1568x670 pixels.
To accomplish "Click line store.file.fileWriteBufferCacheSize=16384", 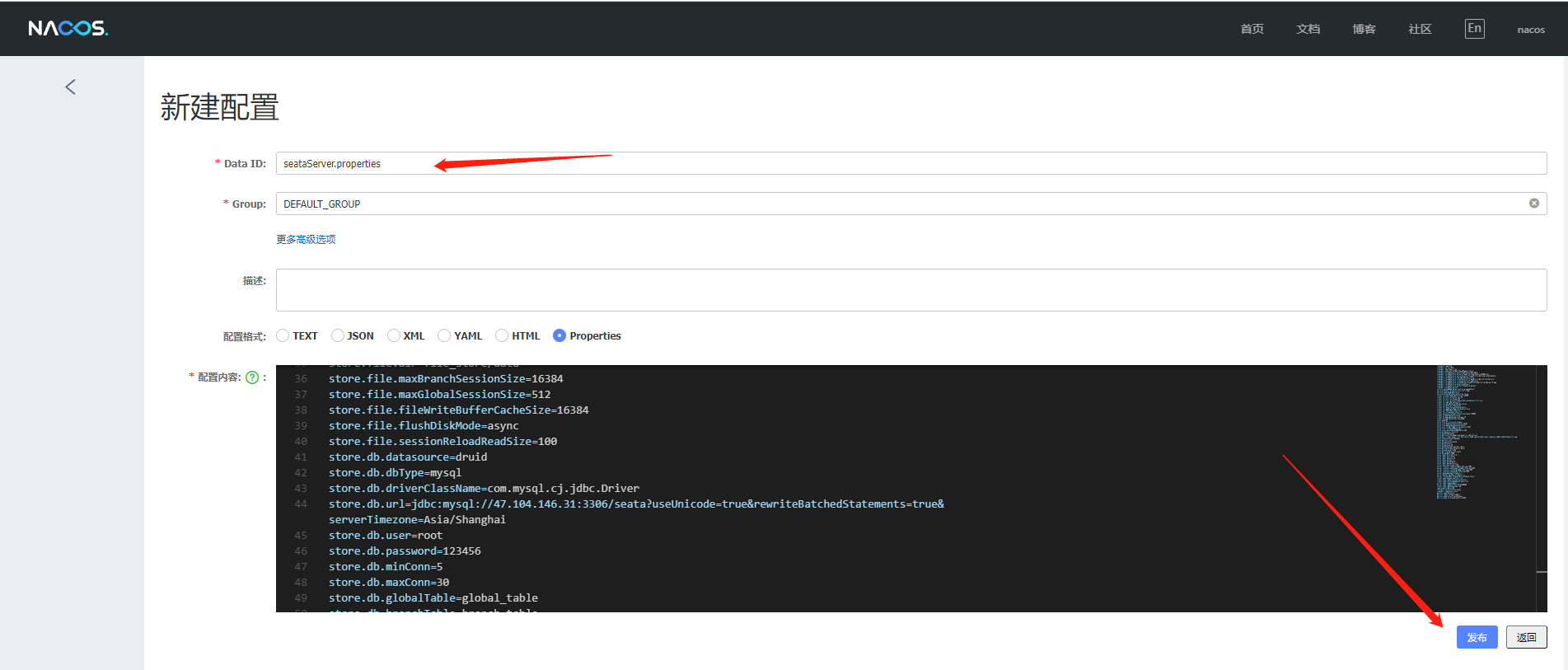I will click(x=459, y=410).
